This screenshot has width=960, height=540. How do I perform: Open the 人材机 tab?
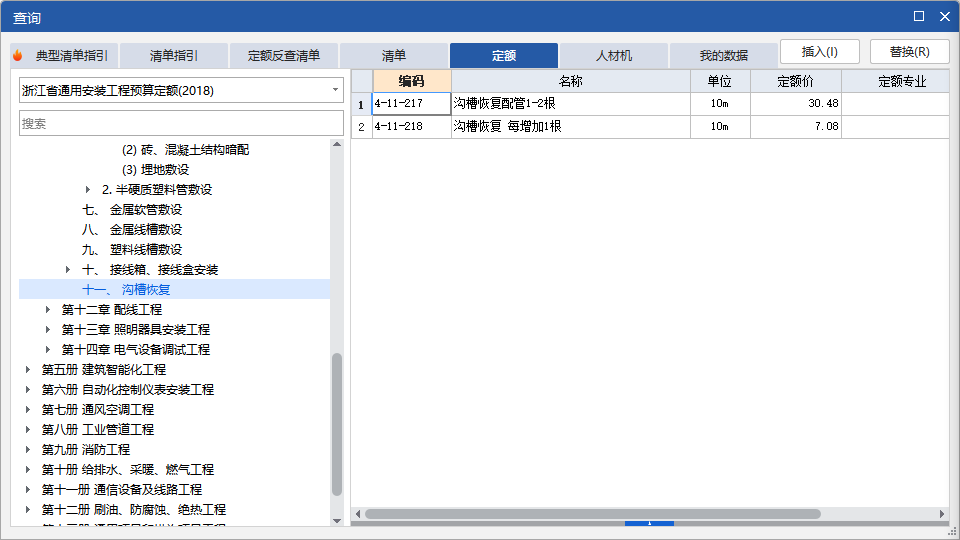613,56
